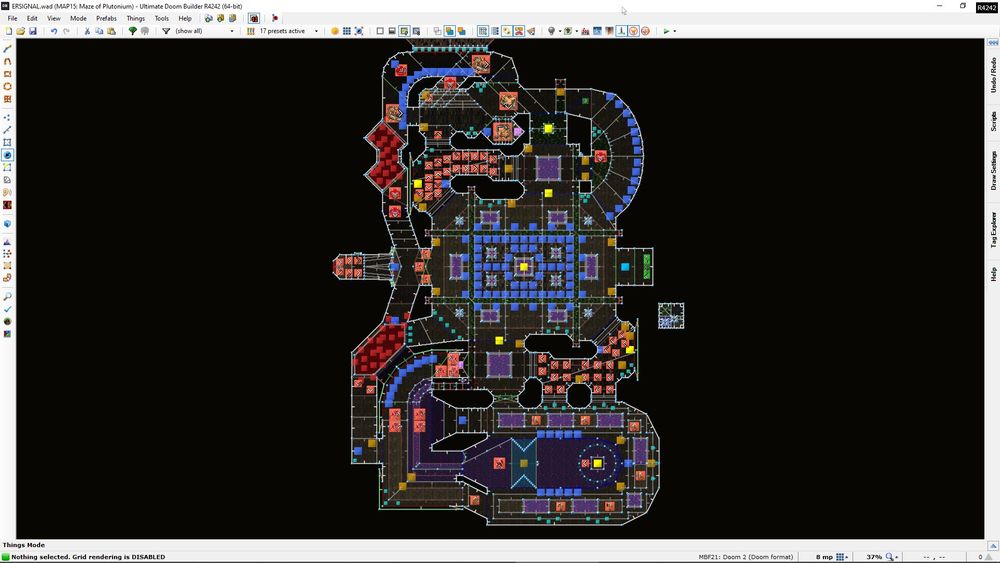
Task: Click the green tree prefab icon
Action: 132,31
